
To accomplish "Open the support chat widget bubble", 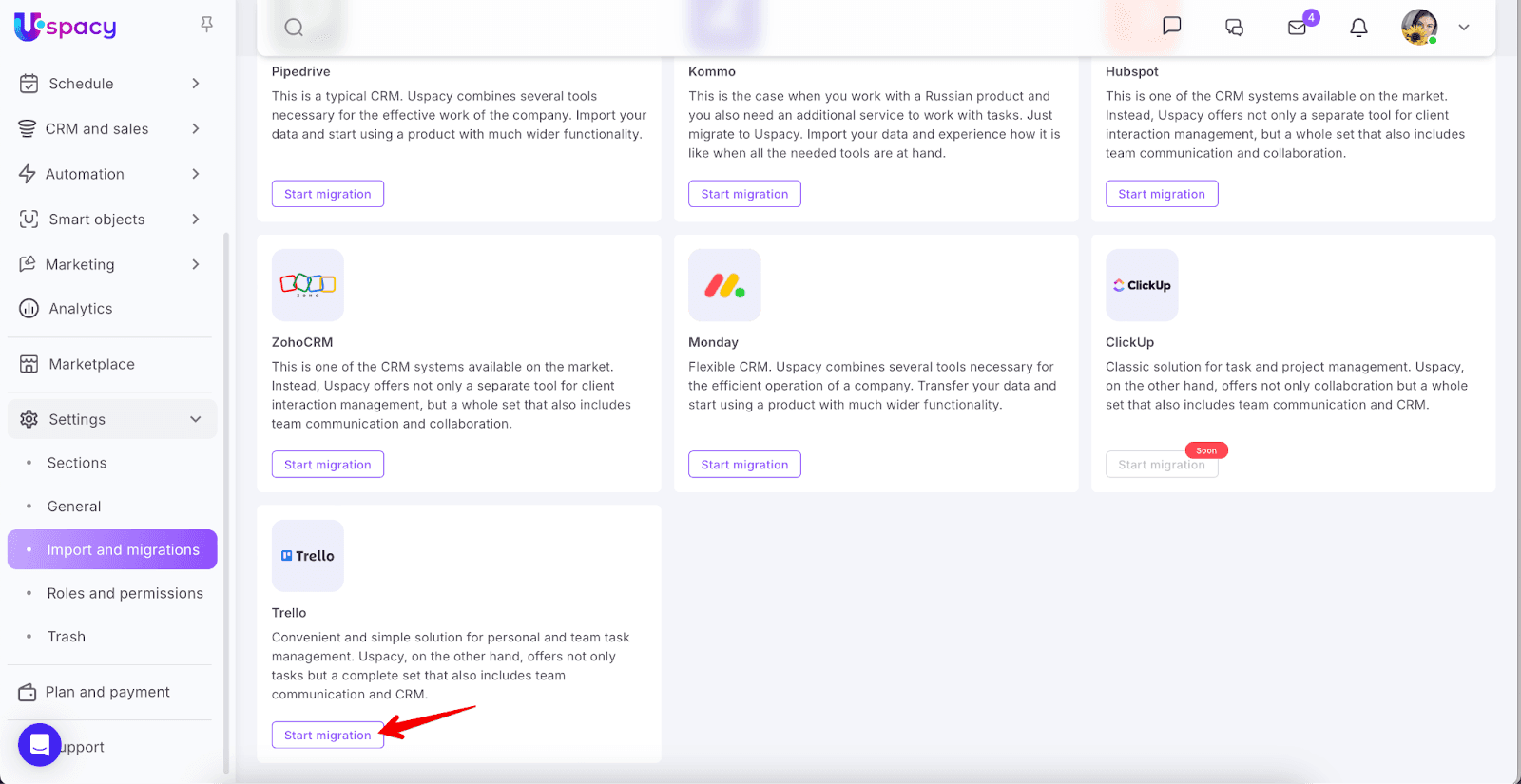I will (x=40, y=745).
